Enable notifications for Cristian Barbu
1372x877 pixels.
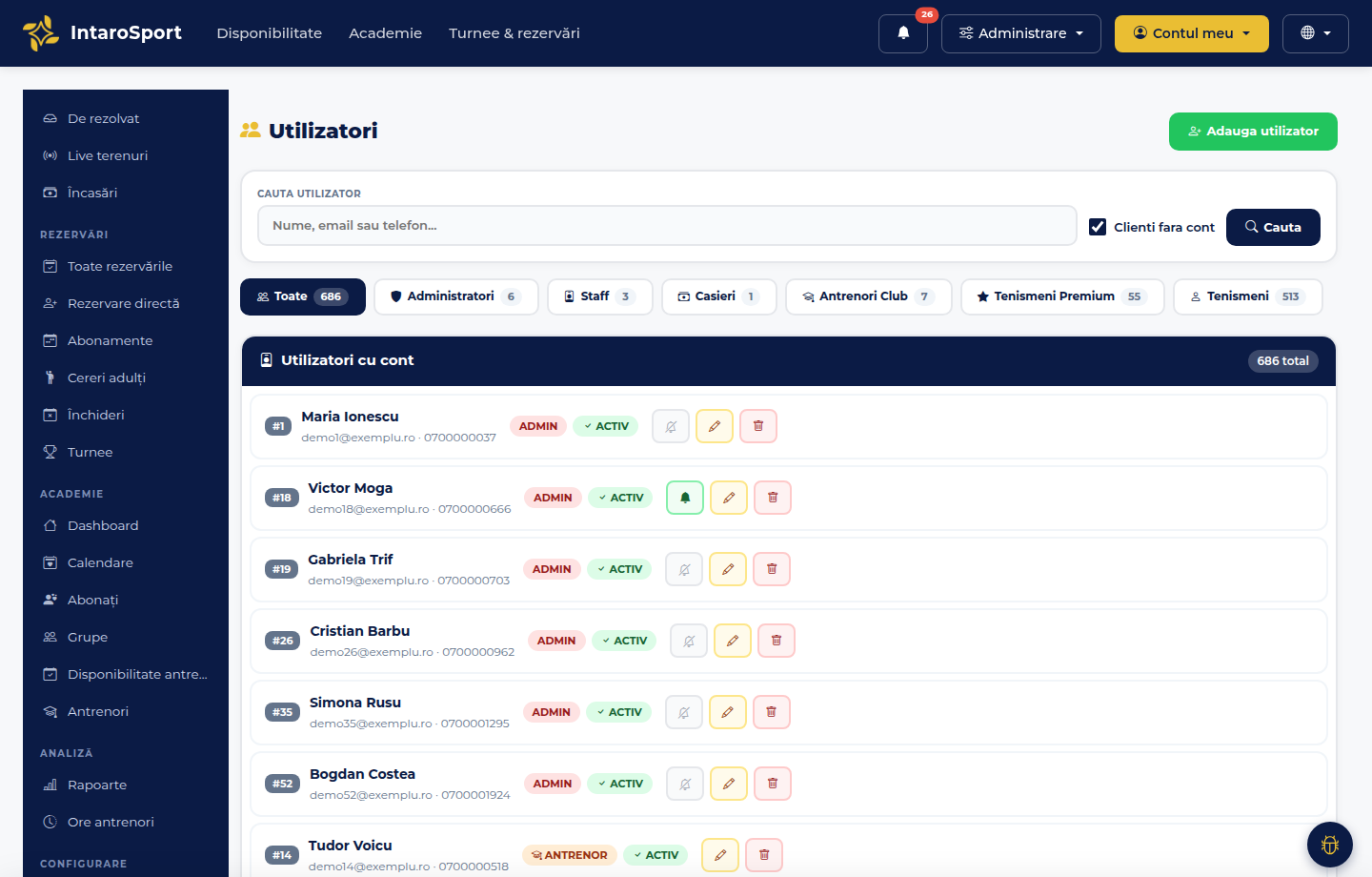tap(689, 641)
